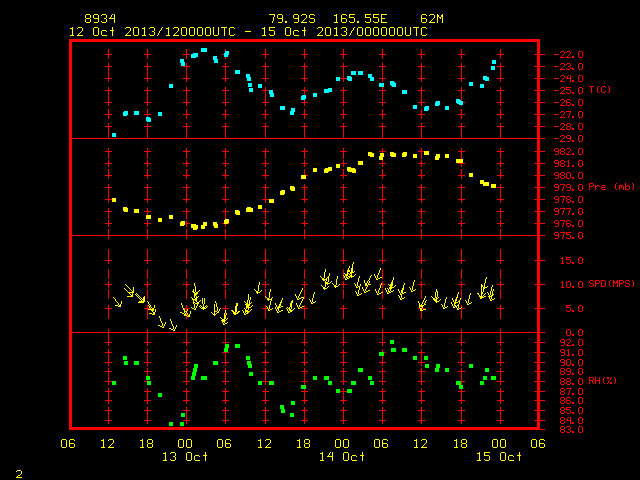
Task: Click the 165.55E longitude text
Action: tap(360, 19)
